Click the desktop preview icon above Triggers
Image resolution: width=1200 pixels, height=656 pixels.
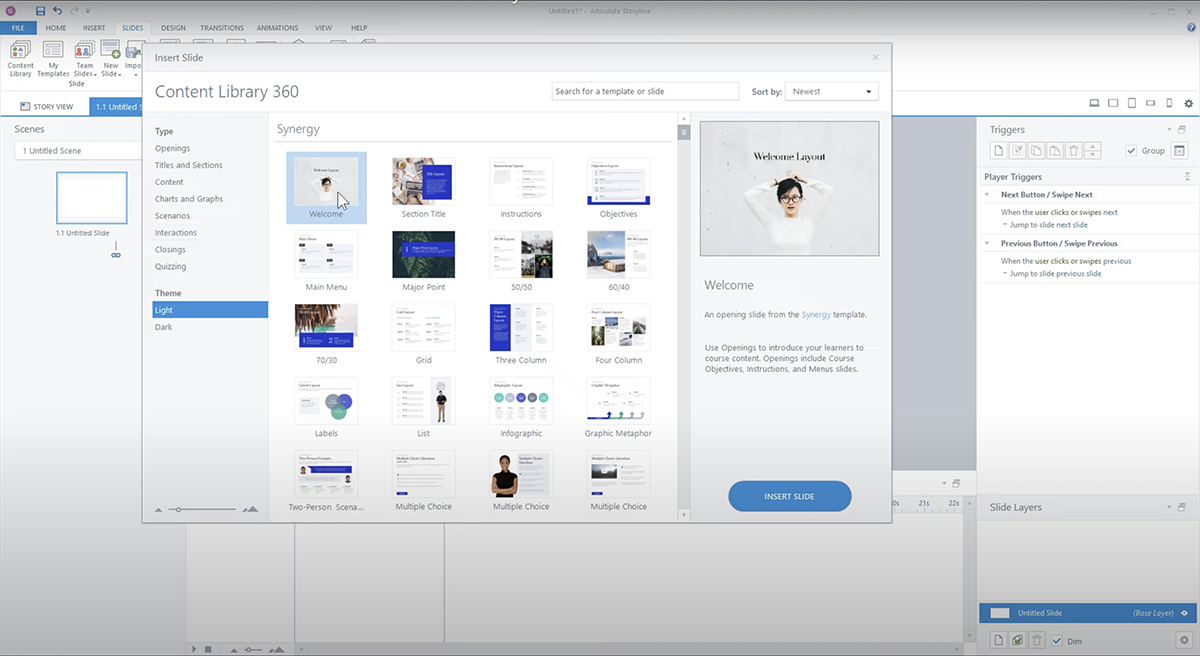pos(1093,103)
